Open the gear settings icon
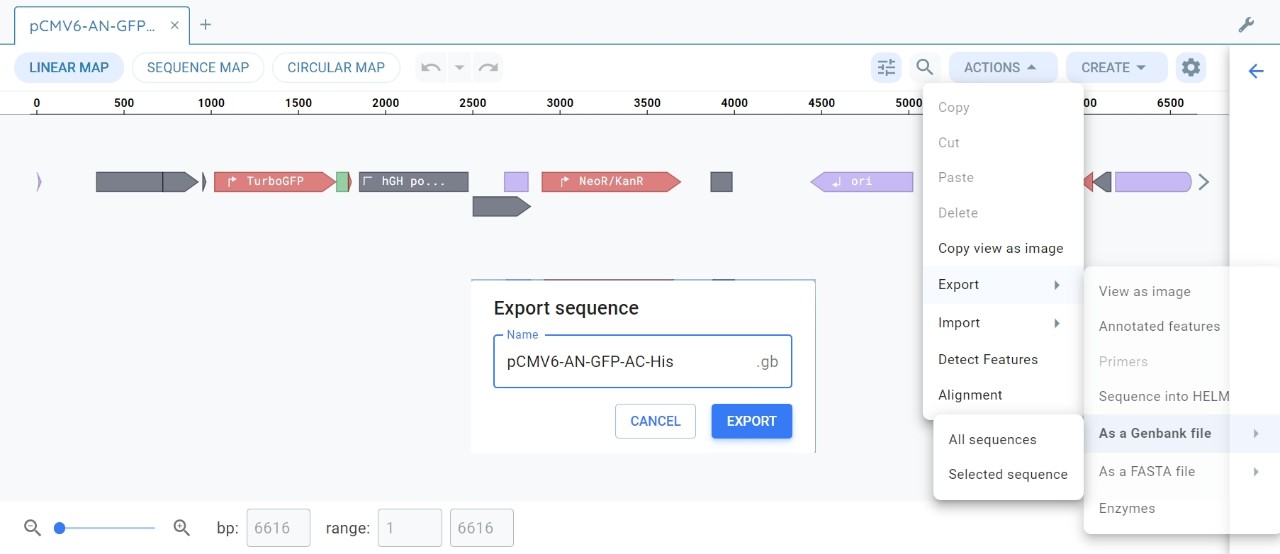The width and height of the screenshot is (1280, 554). point(1190,68)
